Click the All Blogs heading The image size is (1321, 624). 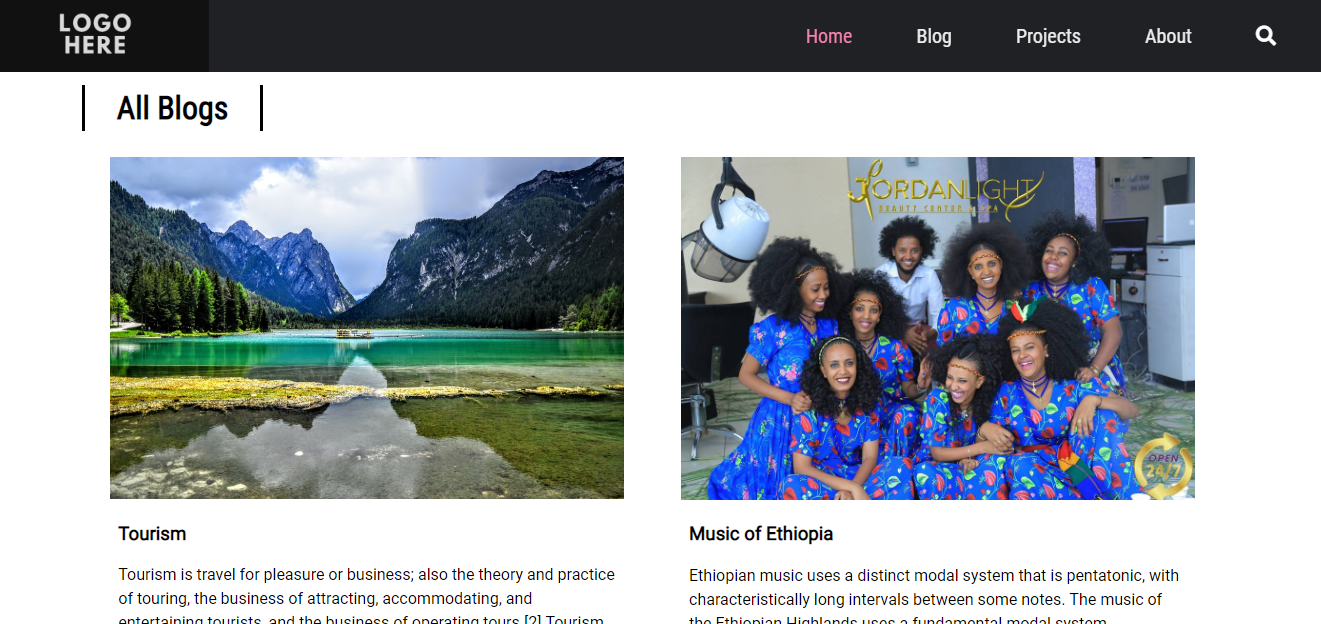(172, 108)
